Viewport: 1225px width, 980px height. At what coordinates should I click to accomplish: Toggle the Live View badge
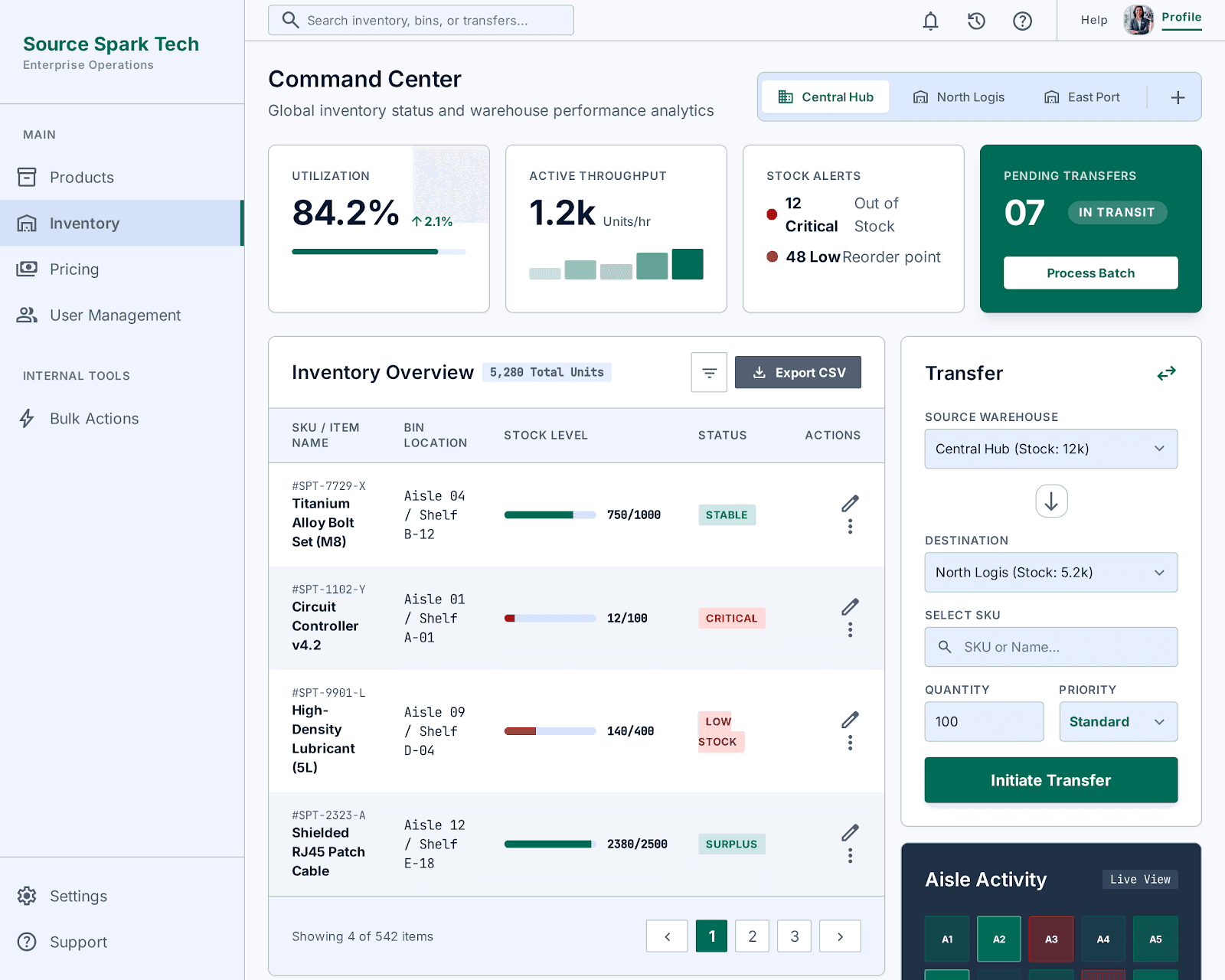point(1140,880)
